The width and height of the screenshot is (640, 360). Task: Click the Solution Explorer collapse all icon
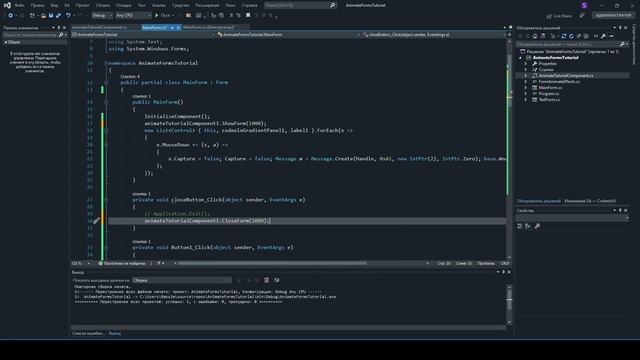(x=578, y=36)
